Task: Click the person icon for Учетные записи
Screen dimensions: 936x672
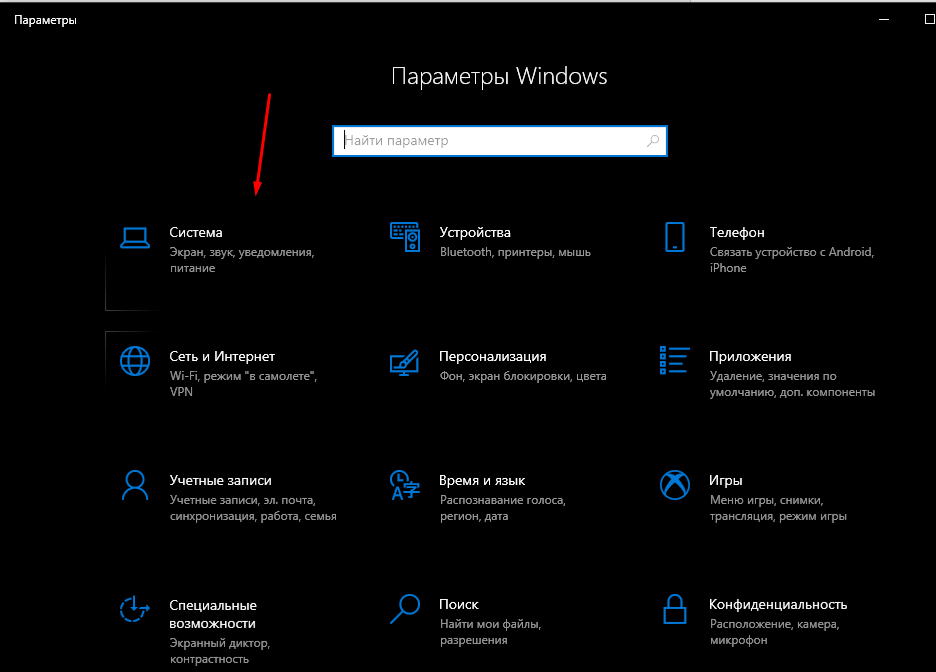Action: tap(134, 485)
